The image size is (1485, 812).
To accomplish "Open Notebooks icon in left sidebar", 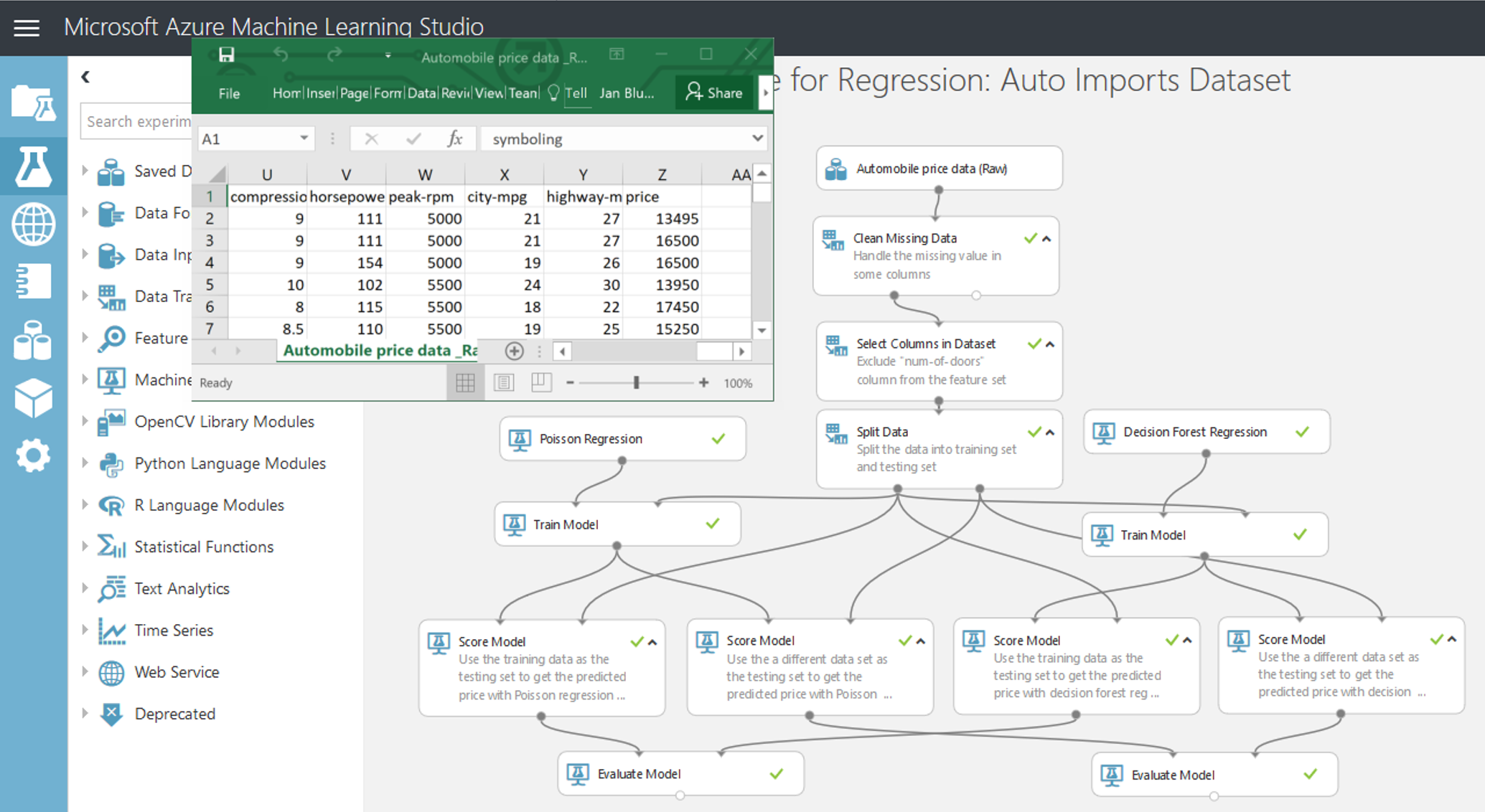I will pos(33,280).
